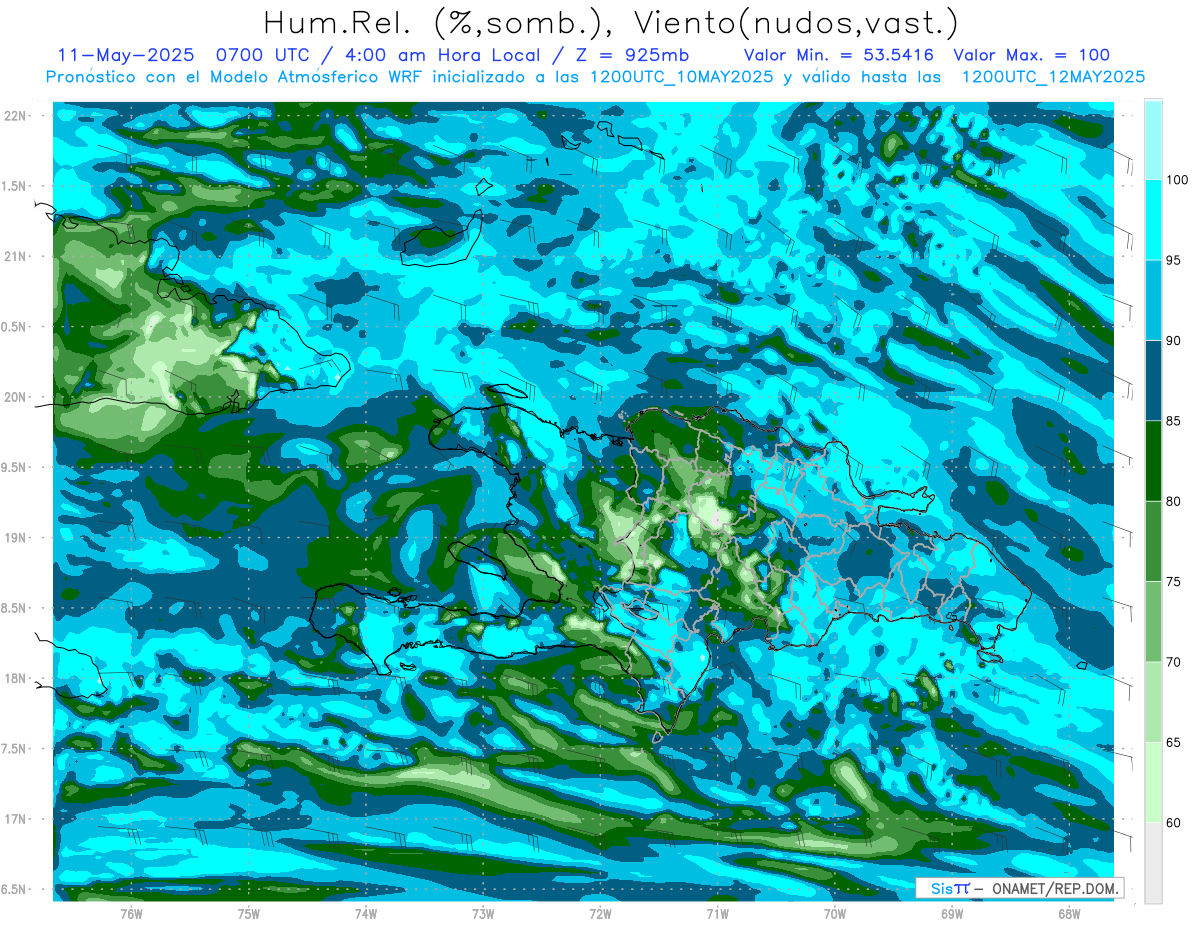Pick the dark green 80–85 colorbar segment
1200x927 pixels.
click(1153, 461)
